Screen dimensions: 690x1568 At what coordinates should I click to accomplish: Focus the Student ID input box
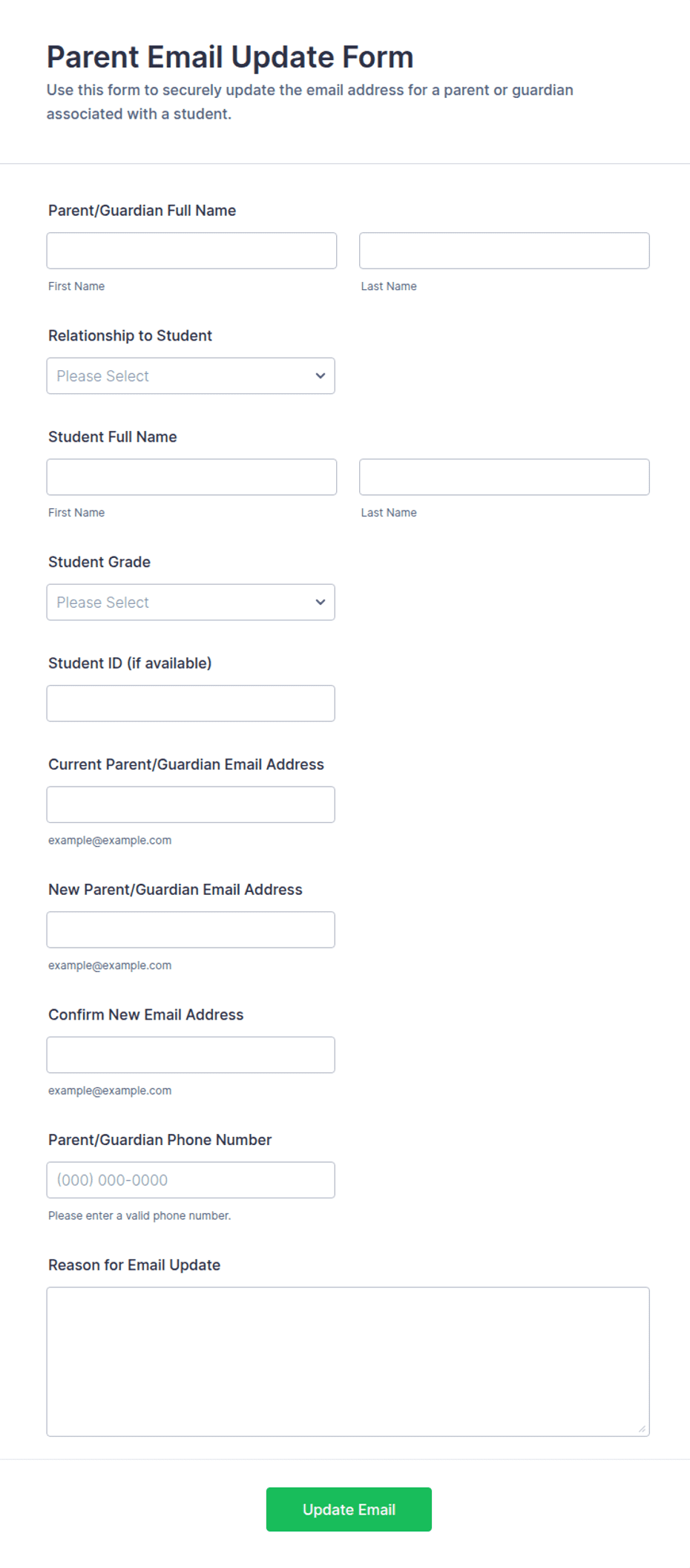[191, 703]
